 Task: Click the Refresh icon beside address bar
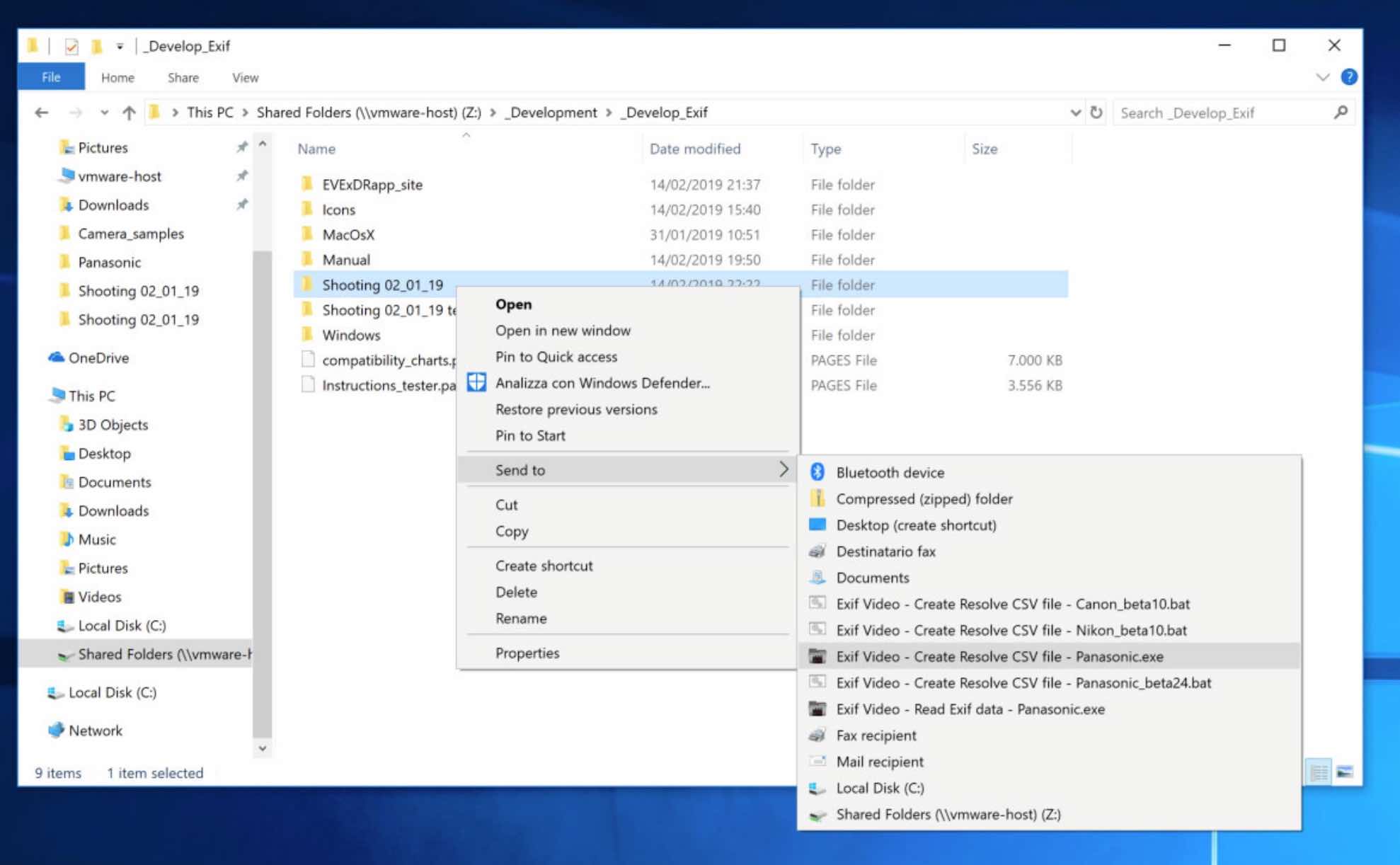[x=1096, y=112]
